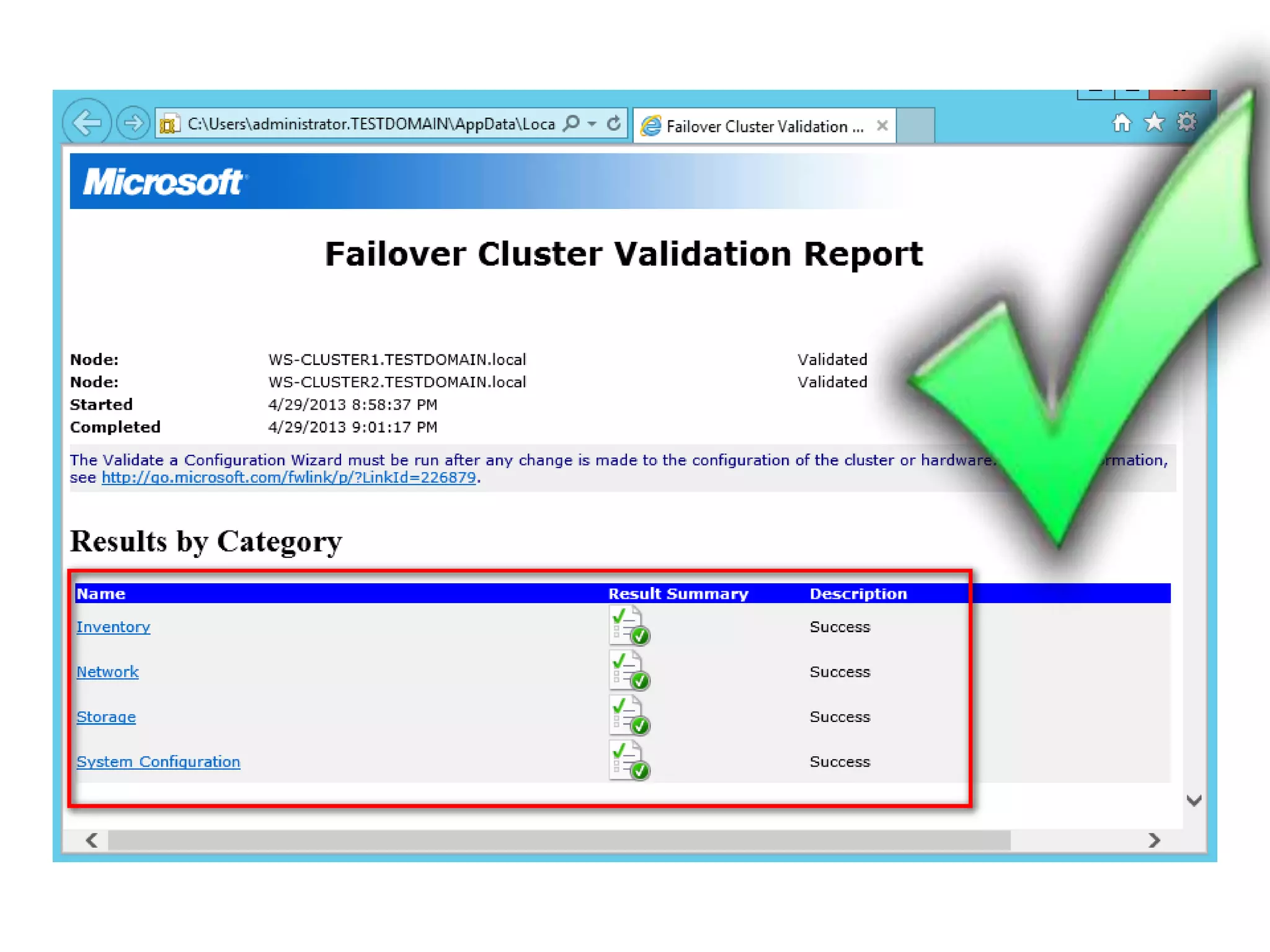Click the horizontal scrollbar right arrow
The width and height of the screenshot is (1270, 952).
pos(1153,840)
